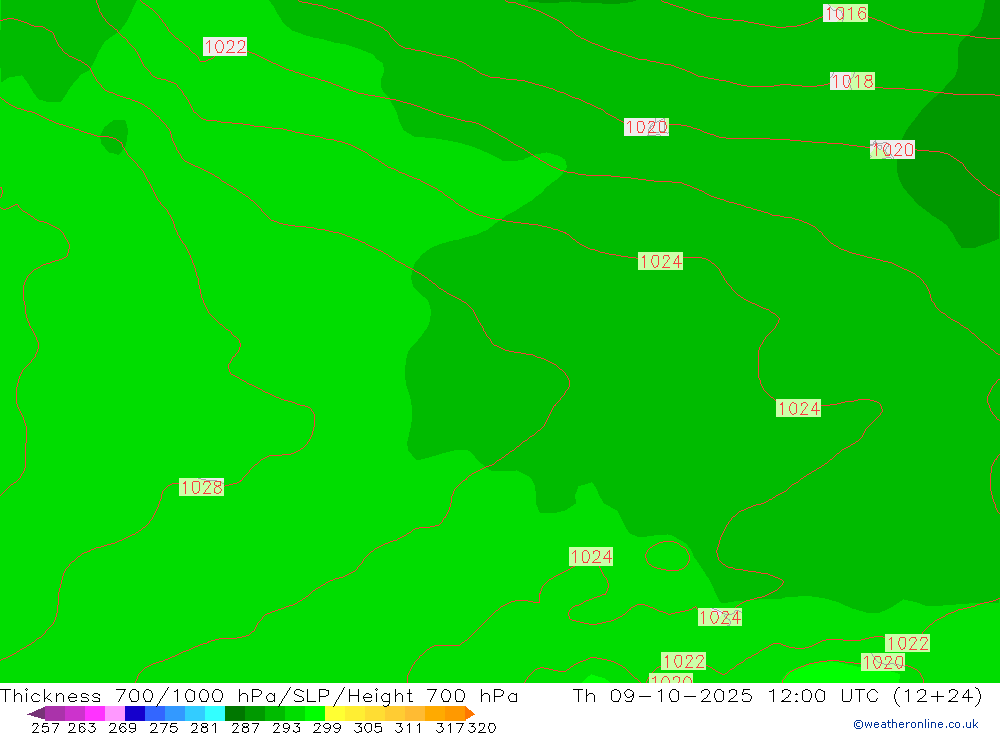Screen dimensions: 1000x733
Task: Click the 1020 label right below the lower-right 1022
Action: point(883,662)
